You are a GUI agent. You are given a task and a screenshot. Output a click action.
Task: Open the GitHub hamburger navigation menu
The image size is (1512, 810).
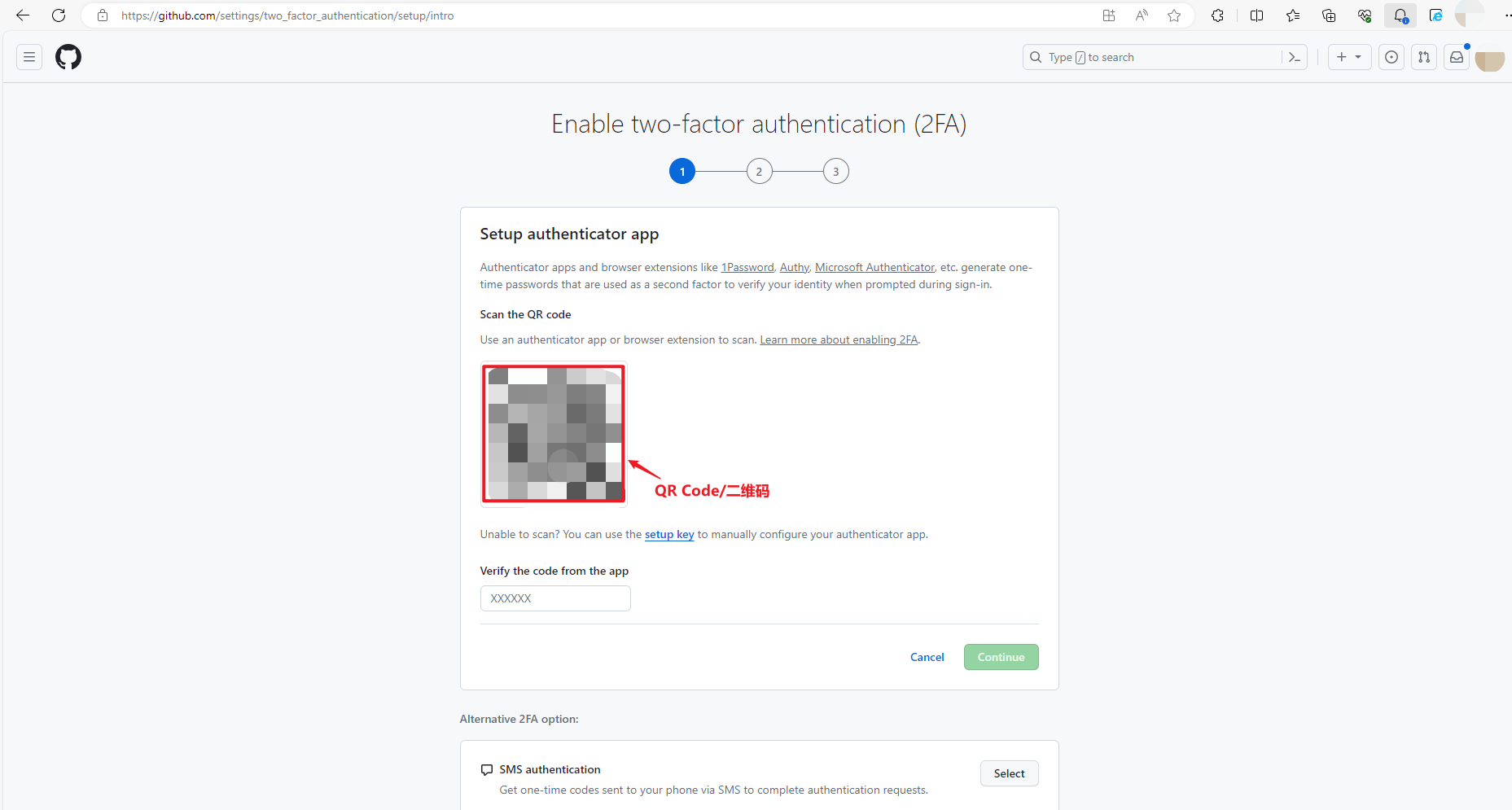point(29,57)
